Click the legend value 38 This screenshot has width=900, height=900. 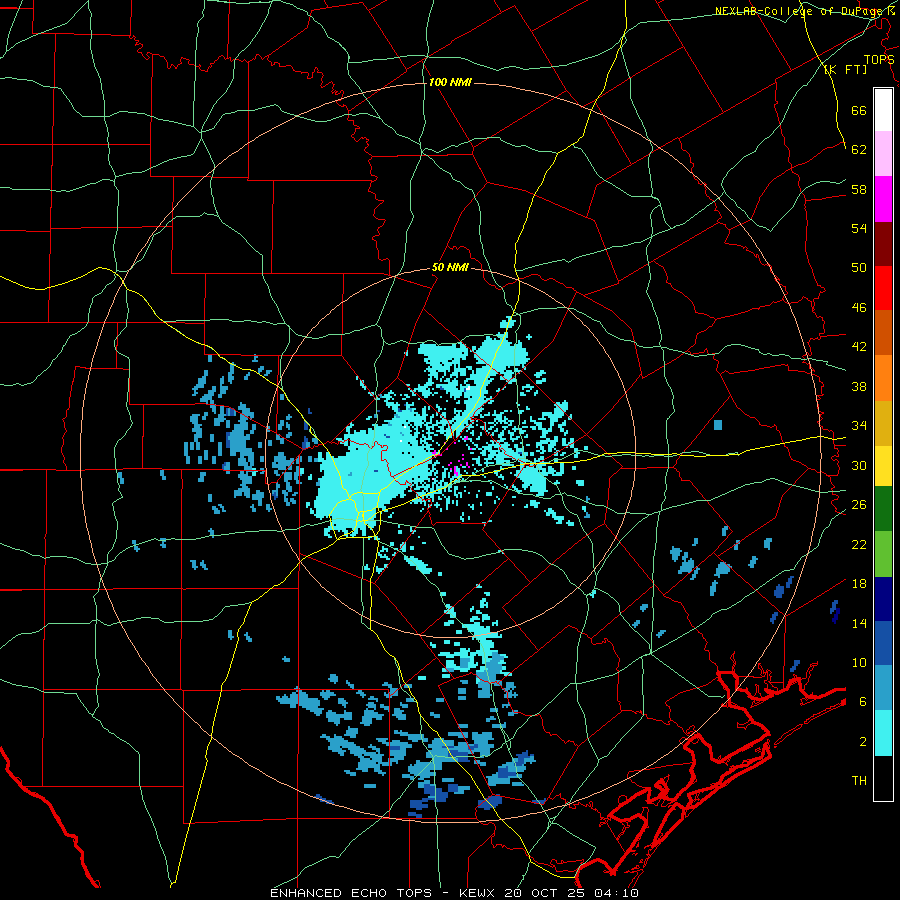pos(859,386)
